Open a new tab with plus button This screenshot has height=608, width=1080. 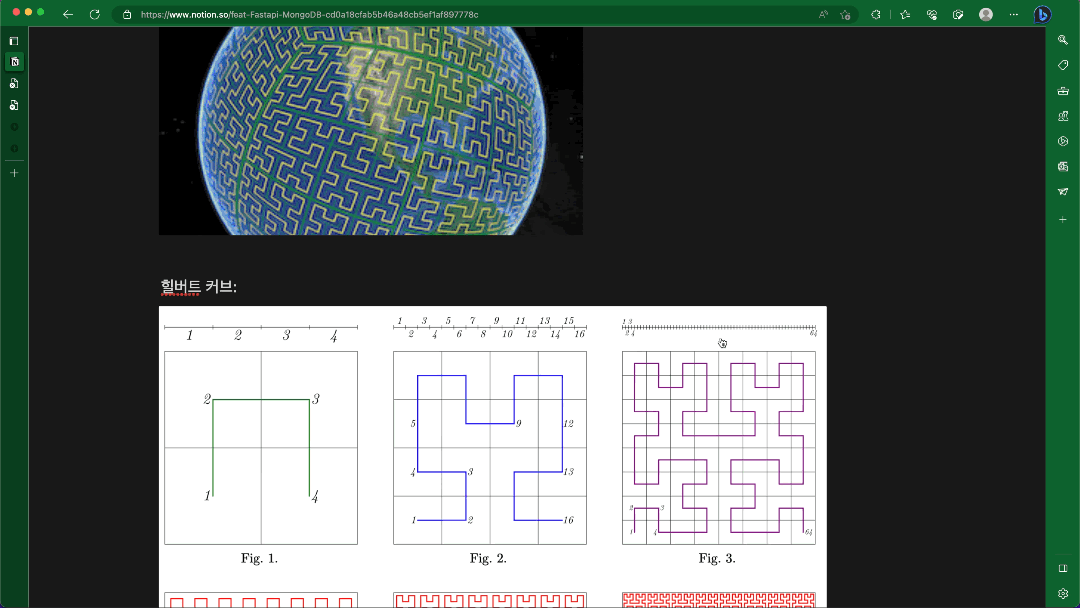point(14,173)
